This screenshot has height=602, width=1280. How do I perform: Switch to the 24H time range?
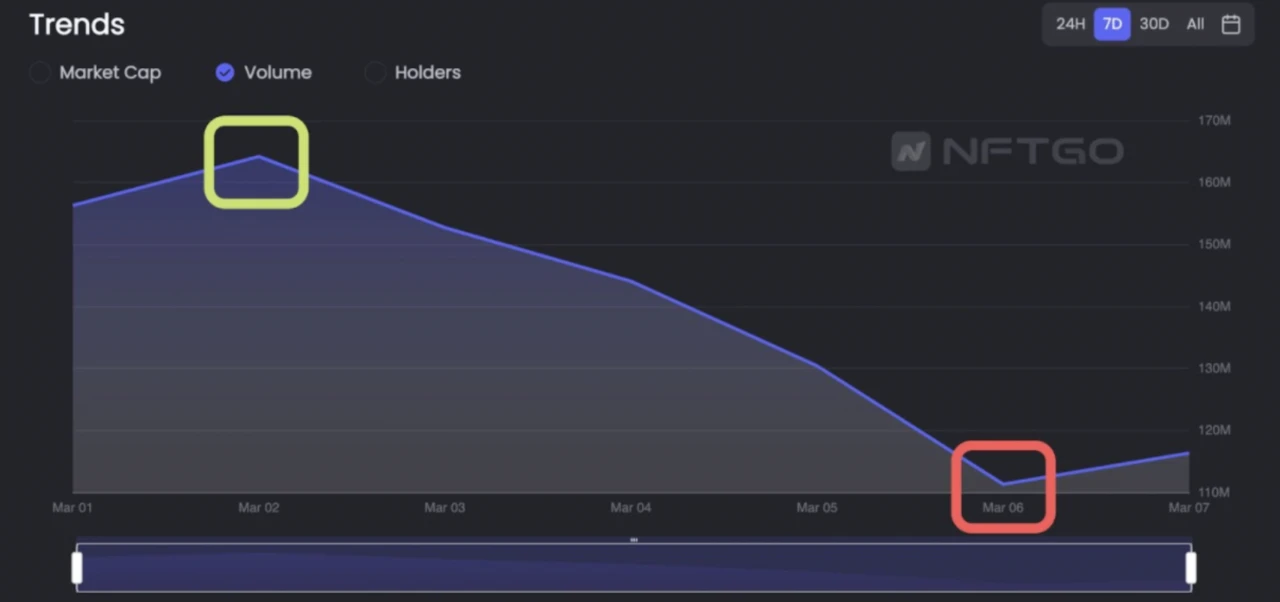1070,24
